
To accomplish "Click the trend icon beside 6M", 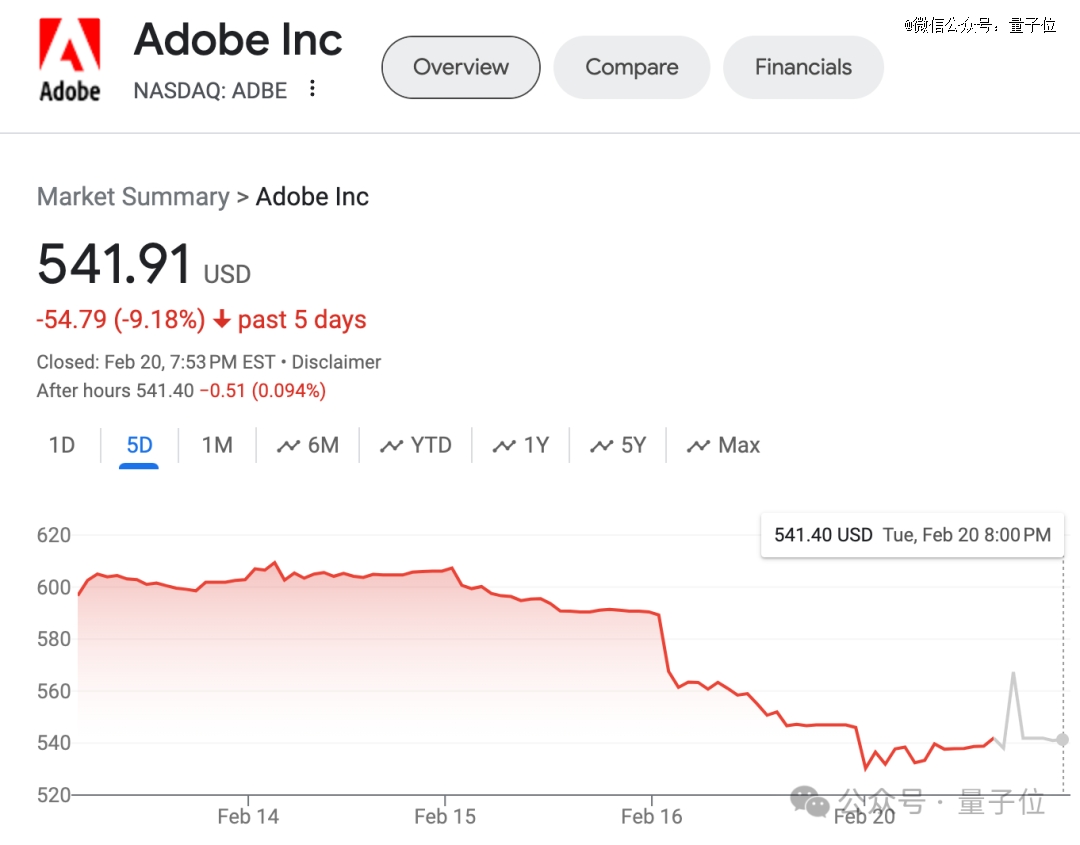I will [288, 446].
